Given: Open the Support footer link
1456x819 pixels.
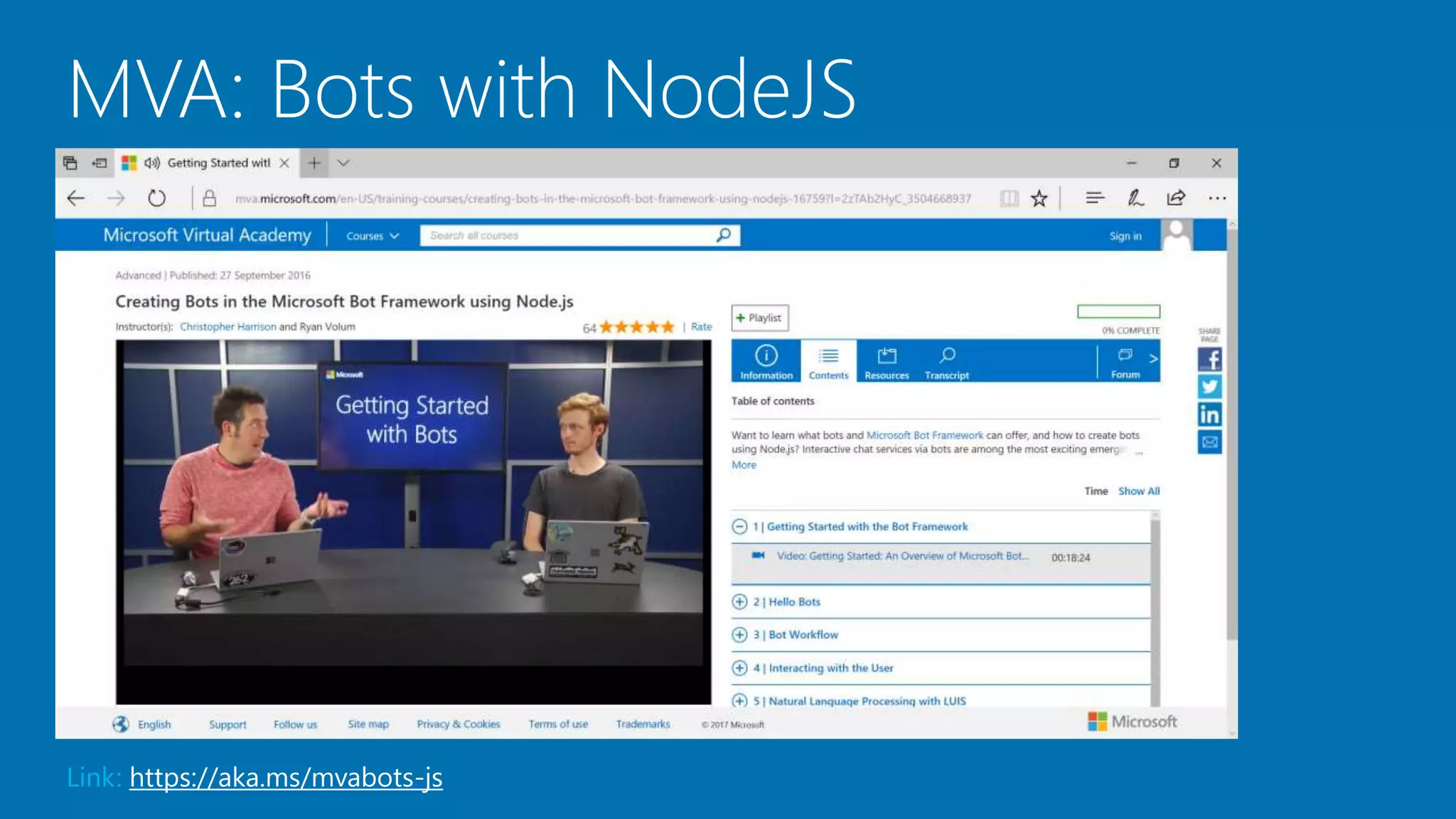Looking at the screenshot, I should pos(227,724).
